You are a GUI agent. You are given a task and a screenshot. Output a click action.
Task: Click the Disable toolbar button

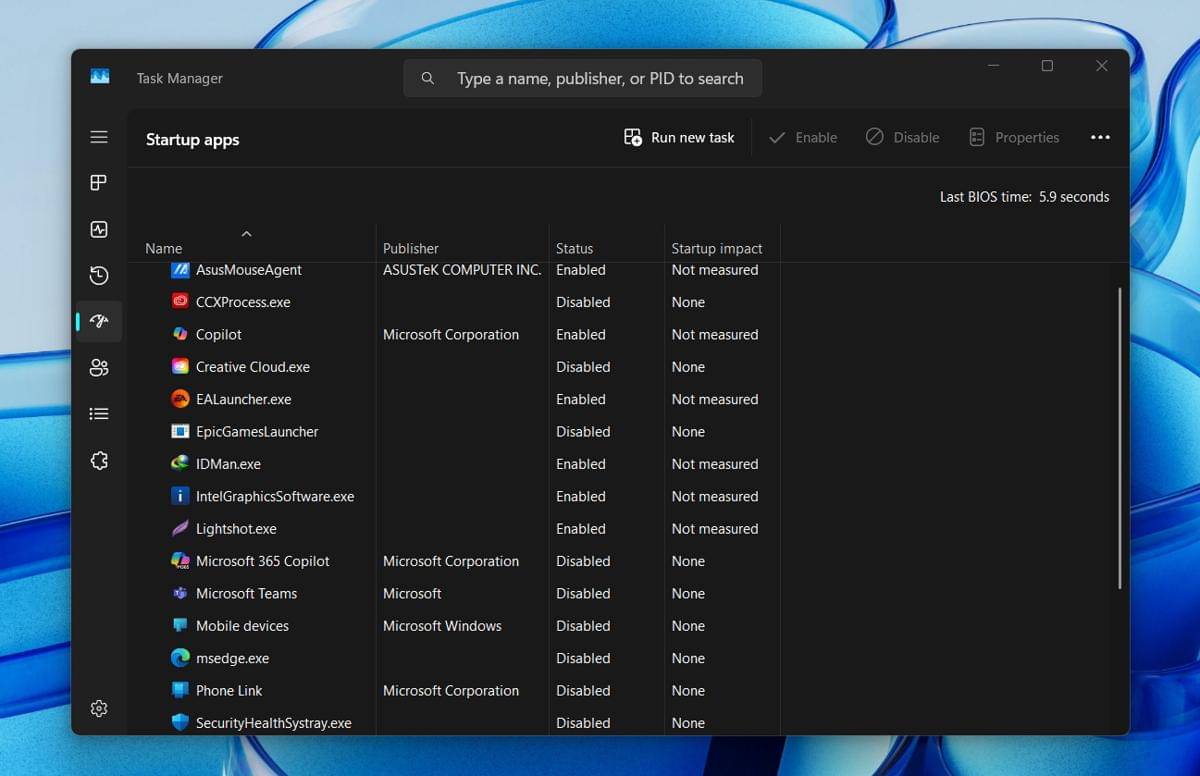point(902,137)
